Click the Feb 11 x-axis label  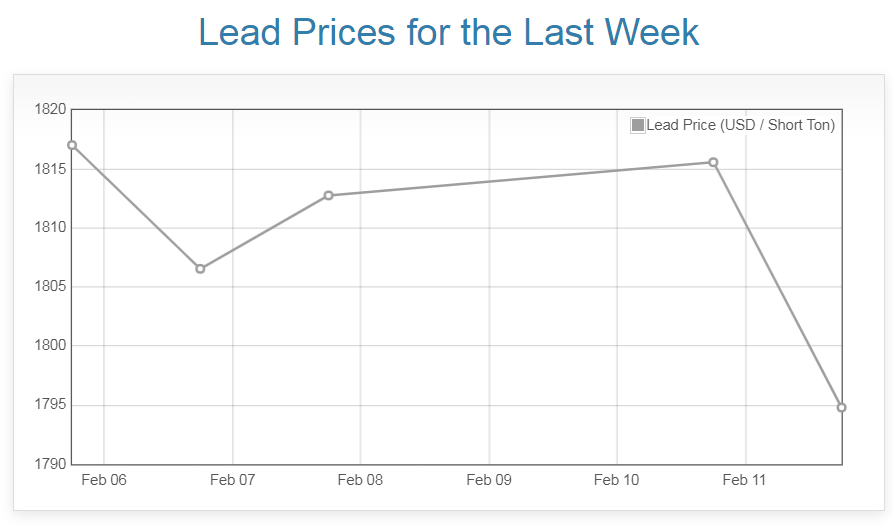pos(745,480)
